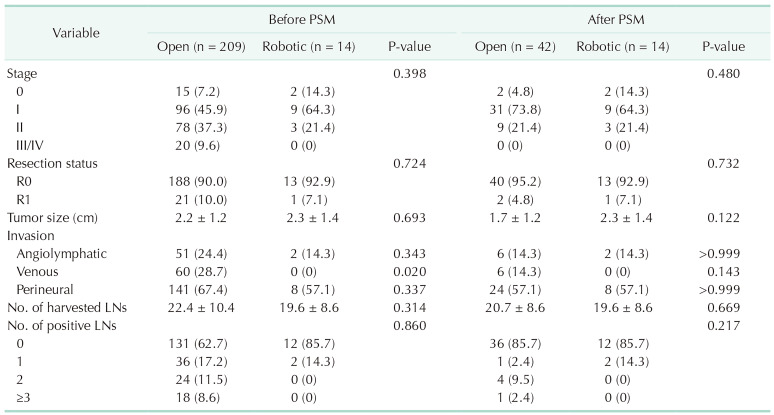Select the Tumor size (cm) row label
Image resolution: width=774 pixels, height=415 pixels.
coord(52,219)
